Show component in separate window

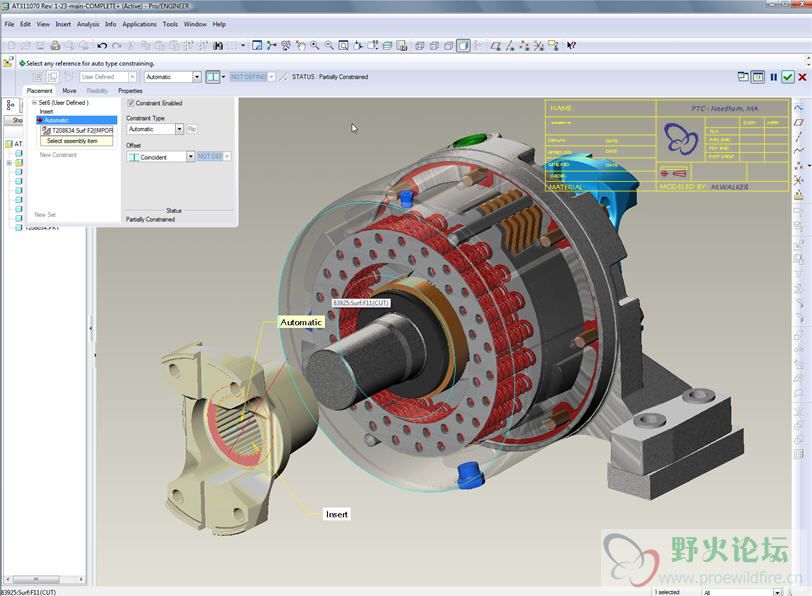click(x=743, y=77)
